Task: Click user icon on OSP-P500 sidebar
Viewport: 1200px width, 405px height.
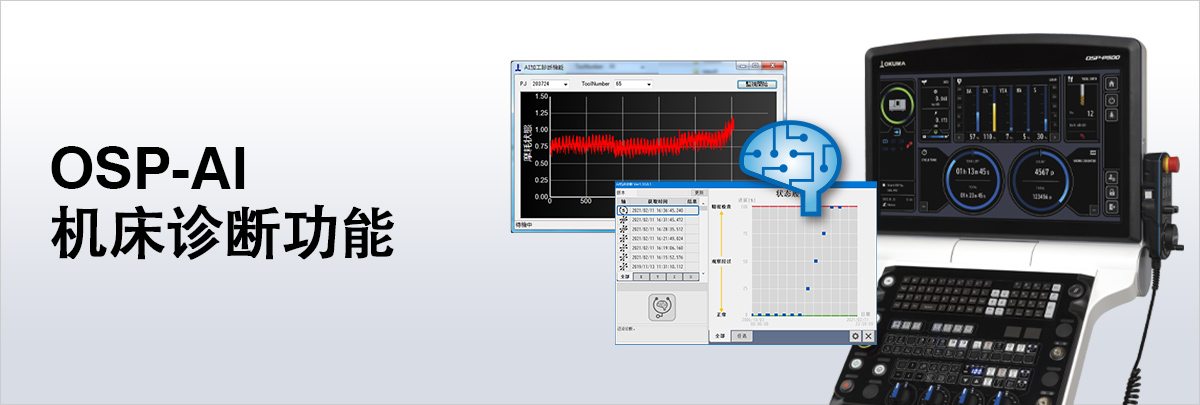Action: (1111, 178)
